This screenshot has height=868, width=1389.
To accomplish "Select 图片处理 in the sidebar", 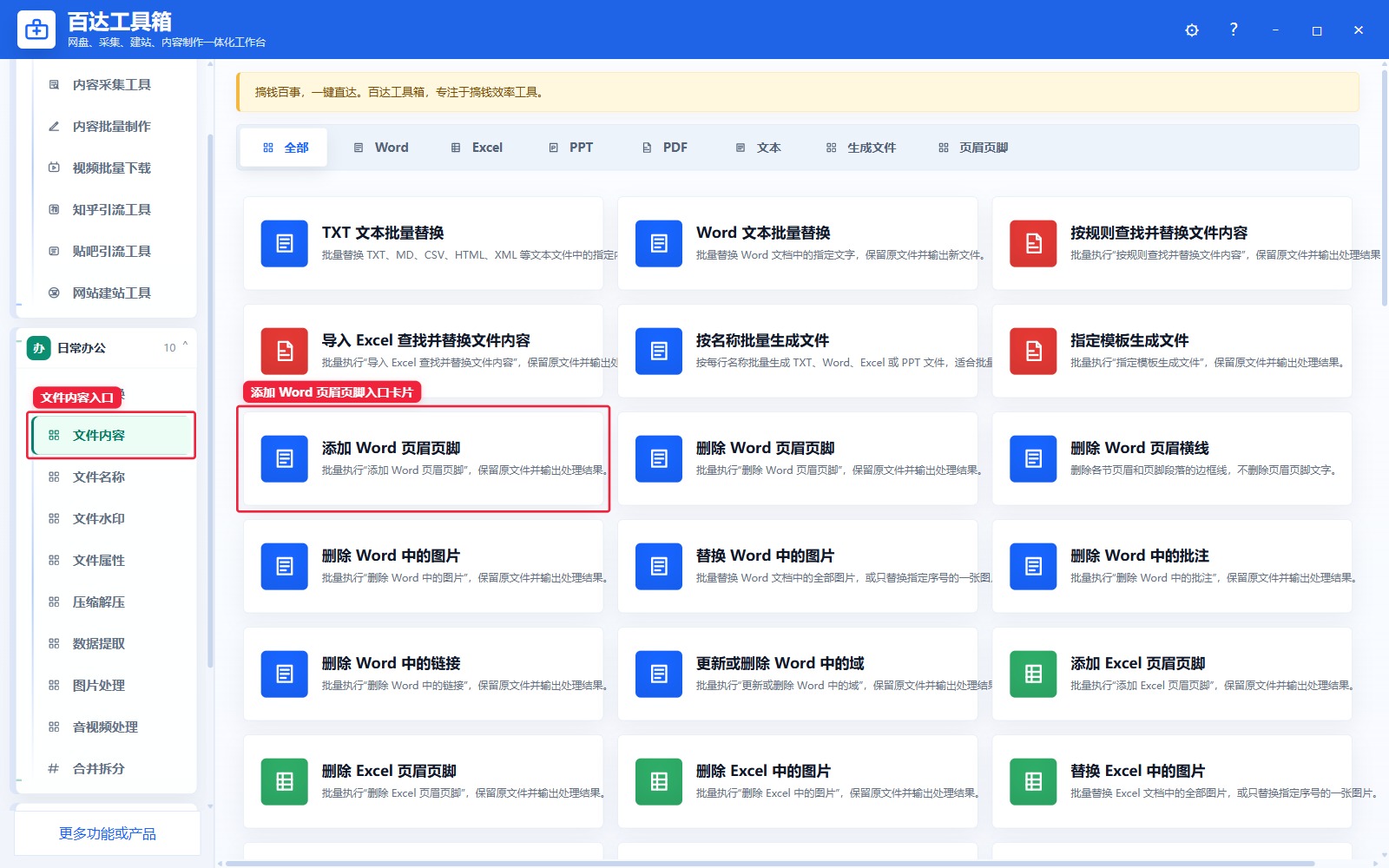I will (x=111, y=686).
